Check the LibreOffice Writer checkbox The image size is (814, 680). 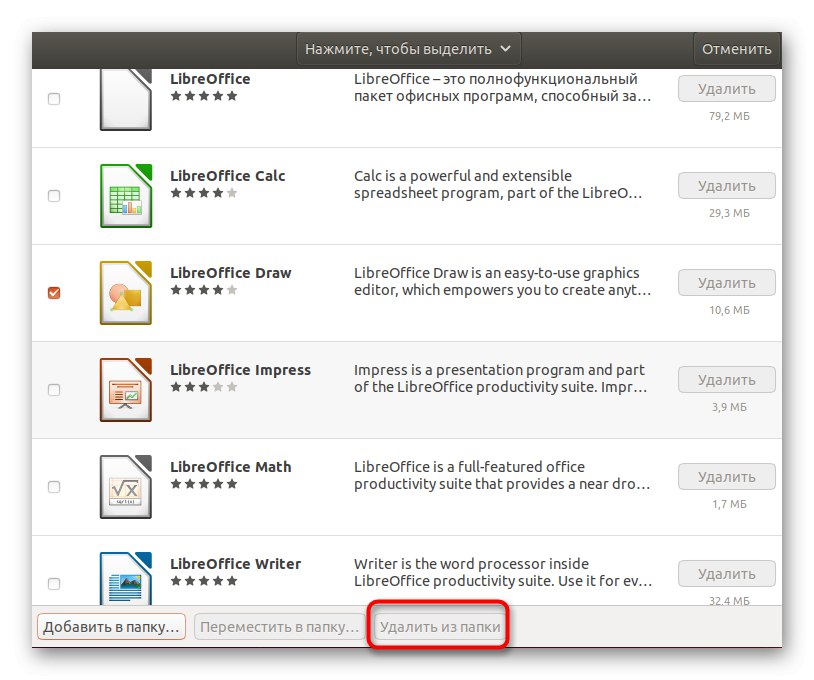click(x=54, y=584)
